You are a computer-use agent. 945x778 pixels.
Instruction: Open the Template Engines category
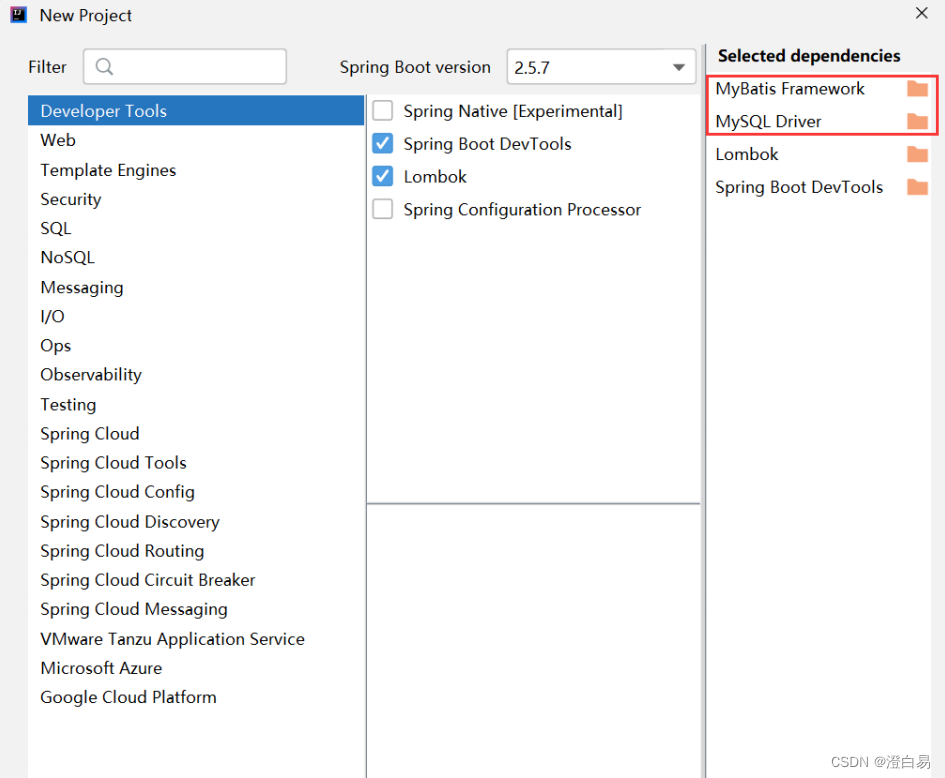(x=108, y=170)
